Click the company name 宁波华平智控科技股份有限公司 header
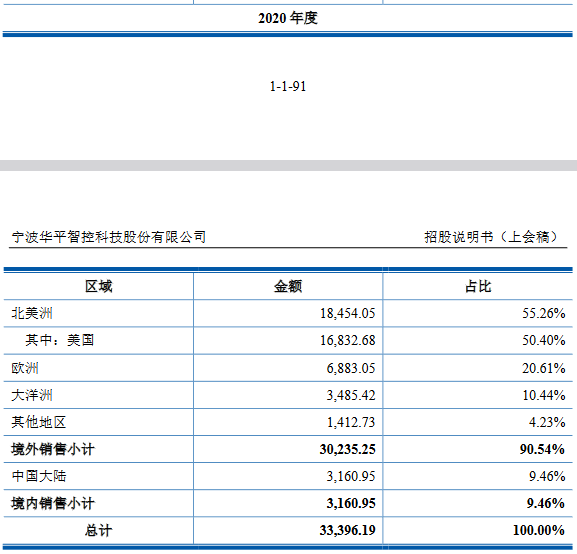 109,237
